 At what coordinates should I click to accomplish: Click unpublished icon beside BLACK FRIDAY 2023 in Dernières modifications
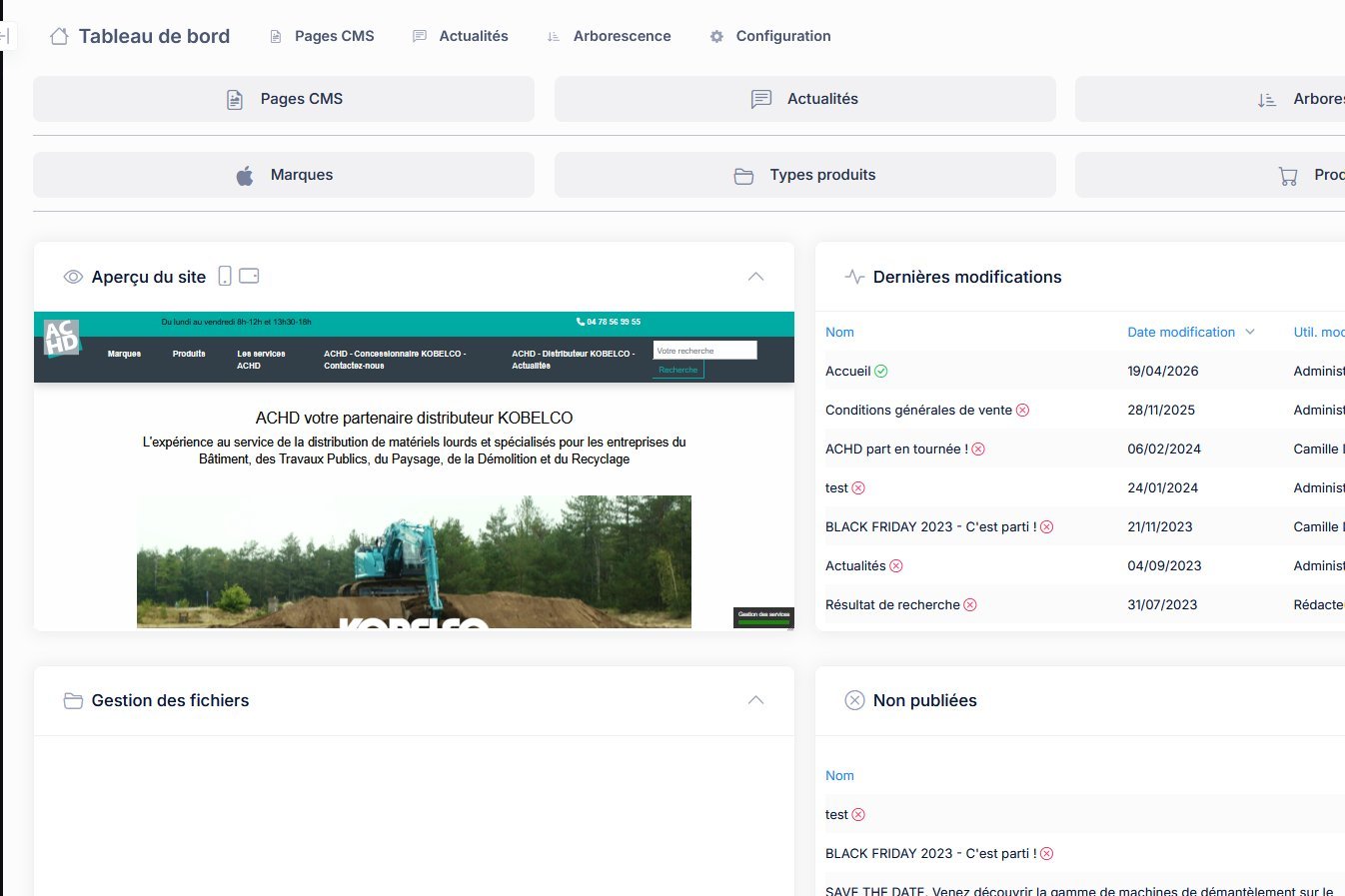(1047, 526)
